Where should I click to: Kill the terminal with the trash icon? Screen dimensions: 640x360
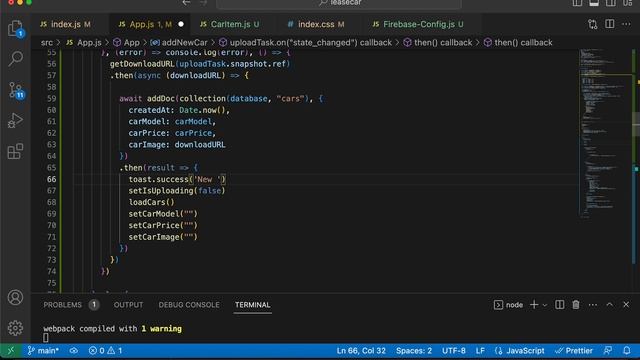click(576, 304)
